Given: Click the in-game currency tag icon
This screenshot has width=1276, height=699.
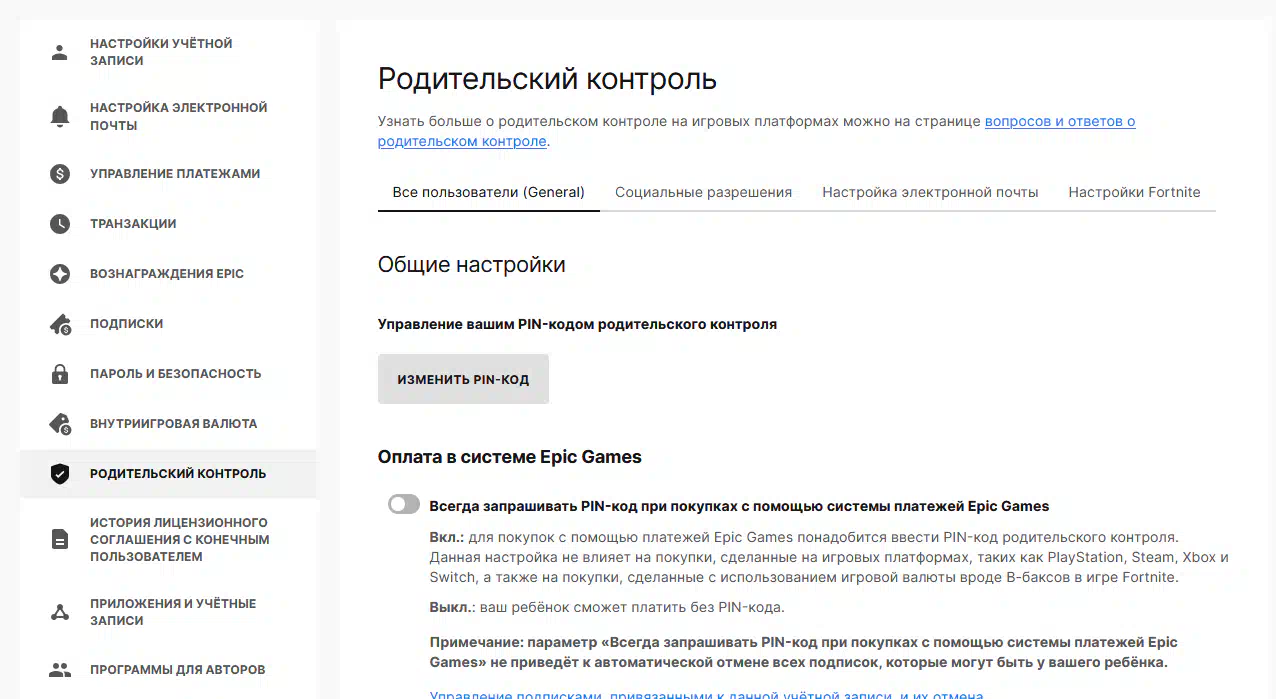Looking at the screenshot, I should pos(60,424).
